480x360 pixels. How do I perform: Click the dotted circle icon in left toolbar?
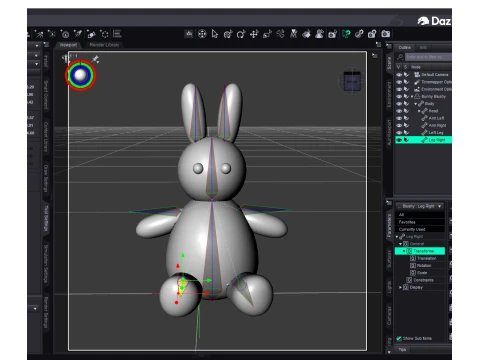tap(104, 34)
